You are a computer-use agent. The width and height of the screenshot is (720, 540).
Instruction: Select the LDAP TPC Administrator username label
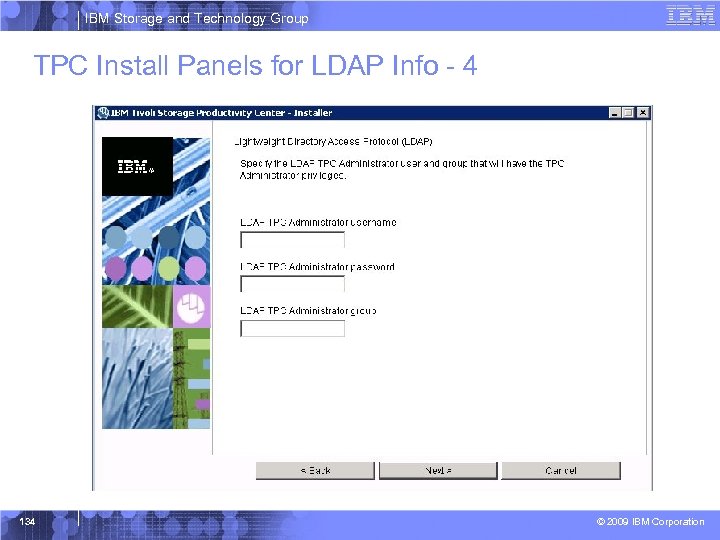[x=318, y=222]
